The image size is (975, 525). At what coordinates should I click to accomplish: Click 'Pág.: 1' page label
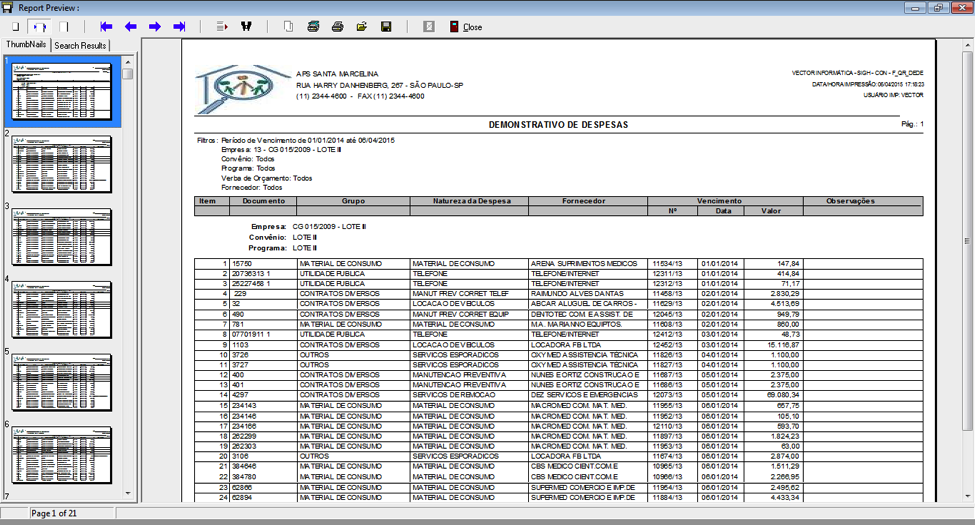point(912,124)
